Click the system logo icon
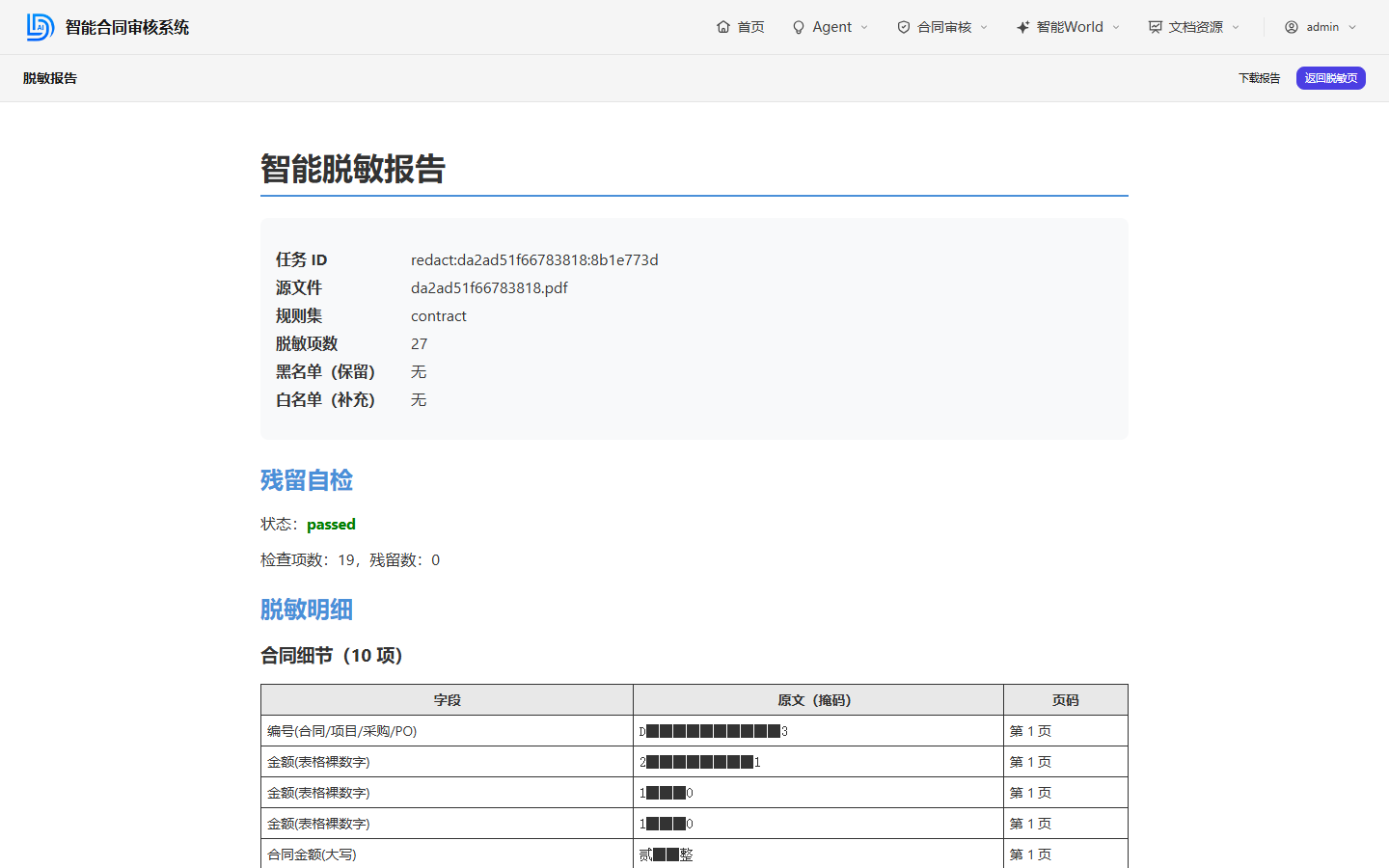The image size is (1389, 868). click(x=40, y=27)
